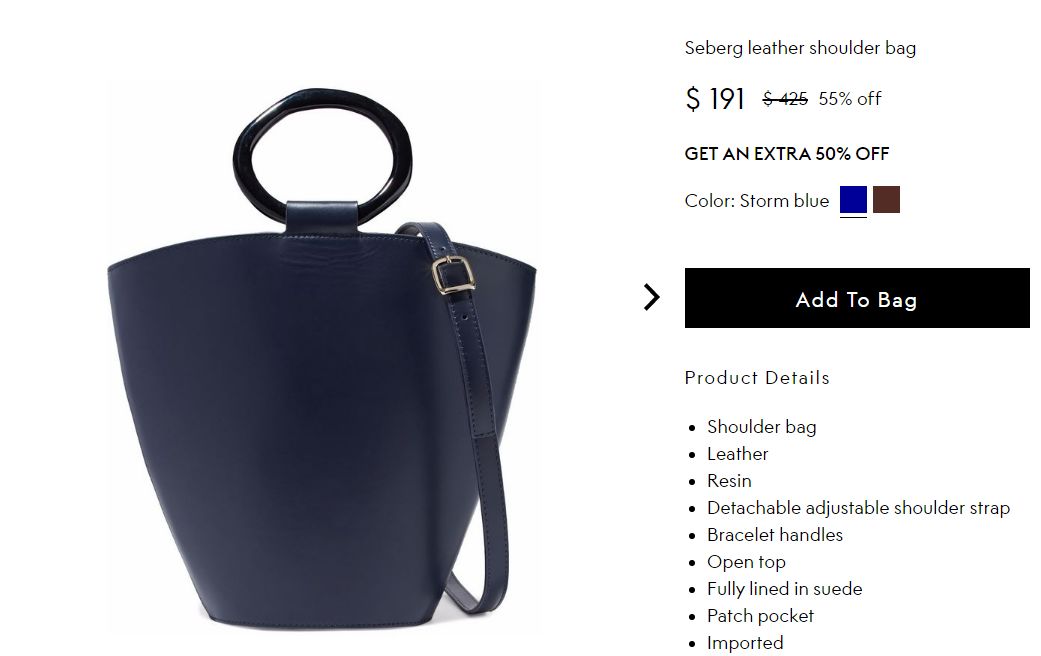Click the Patch pocket detail line
The width and height of the screenshot is (1041, 656).
point(760,616)
